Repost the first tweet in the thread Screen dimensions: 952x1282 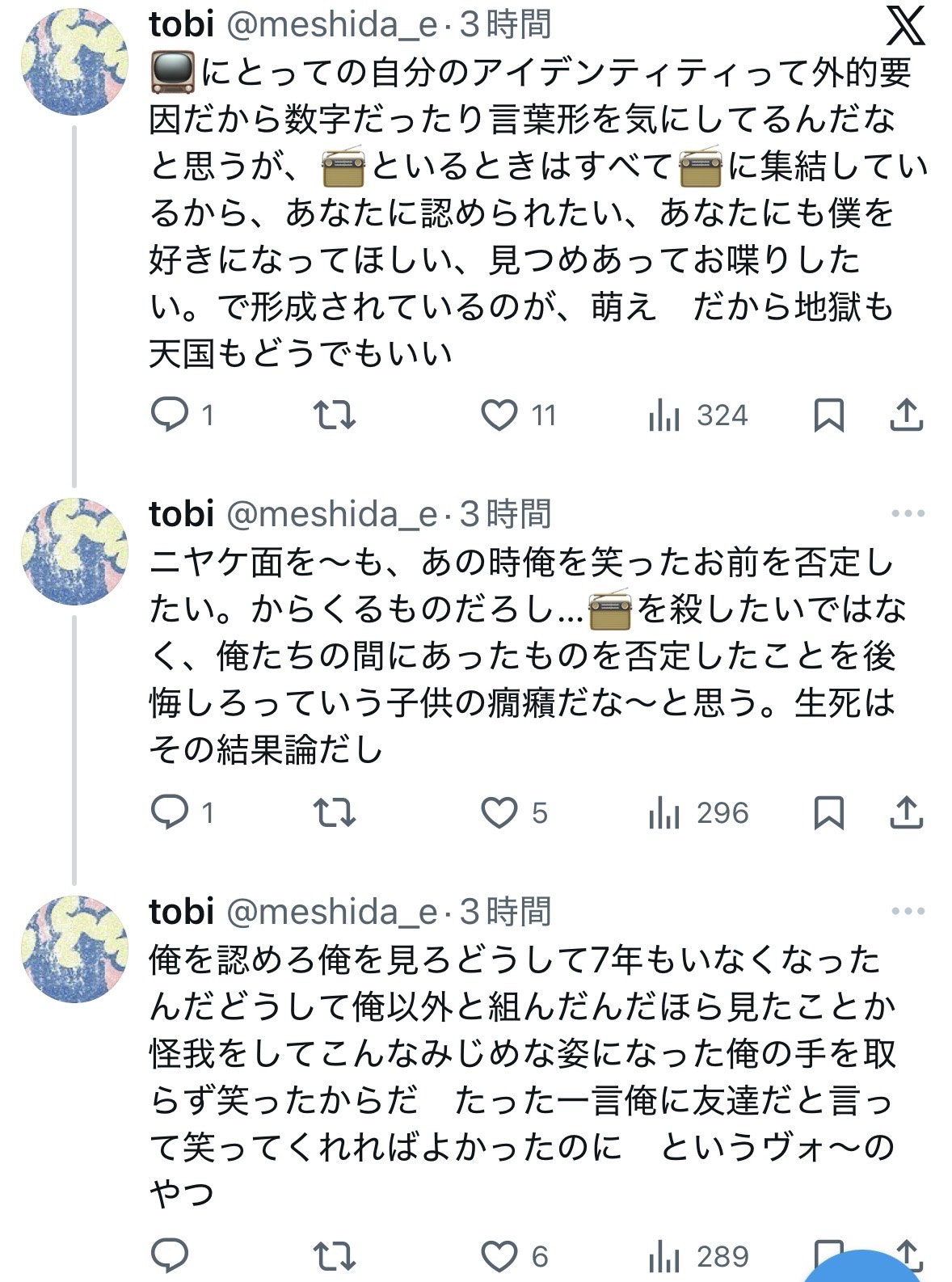point(334,415)
